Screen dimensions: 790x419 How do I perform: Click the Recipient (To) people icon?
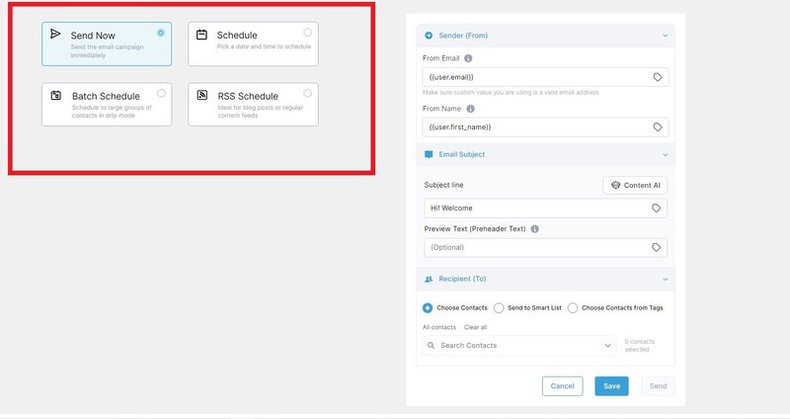(x=429, y=279)
